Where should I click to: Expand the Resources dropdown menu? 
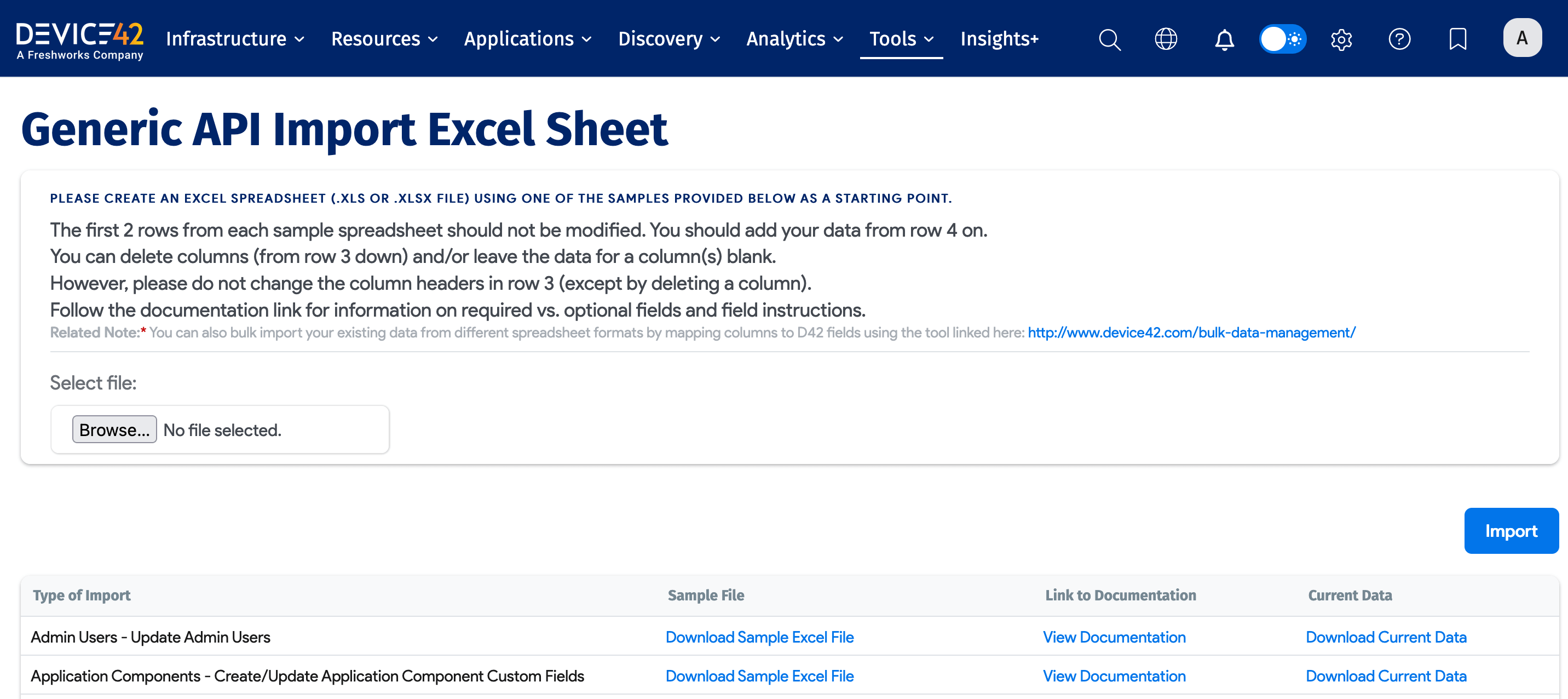pos(384,39)
